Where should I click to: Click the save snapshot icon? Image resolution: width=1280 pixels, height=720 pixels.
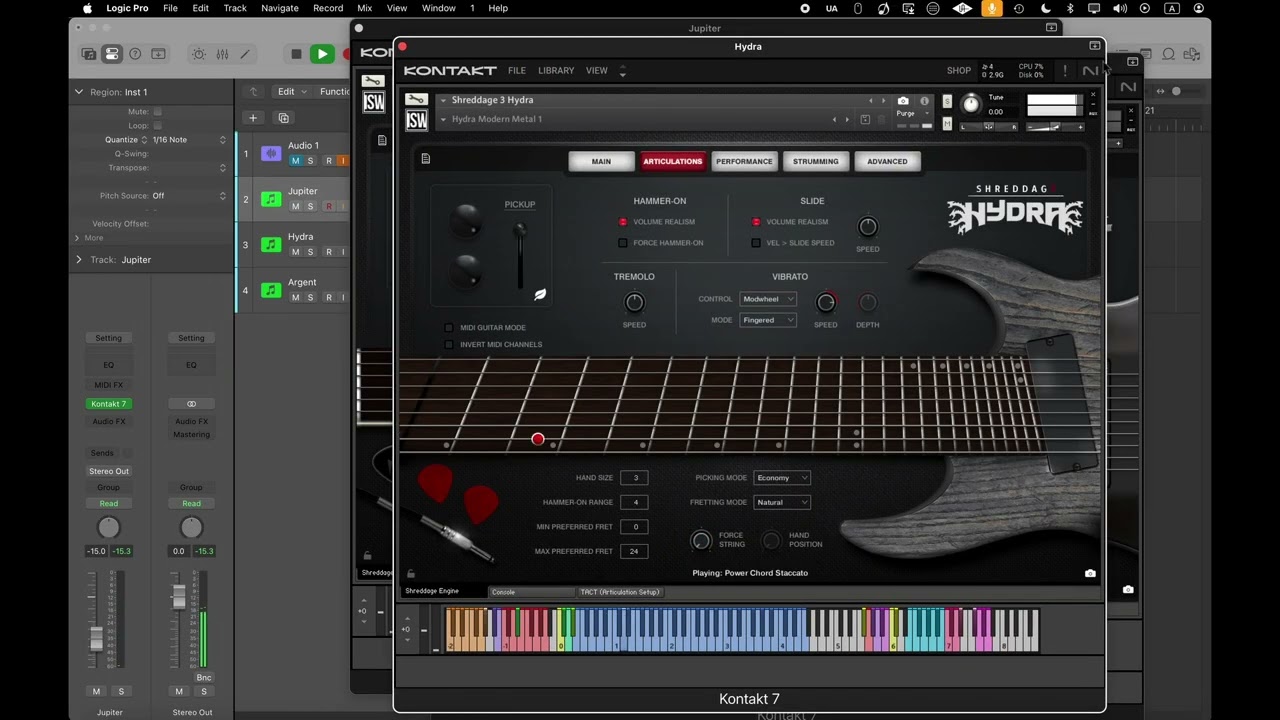point(865,119)
